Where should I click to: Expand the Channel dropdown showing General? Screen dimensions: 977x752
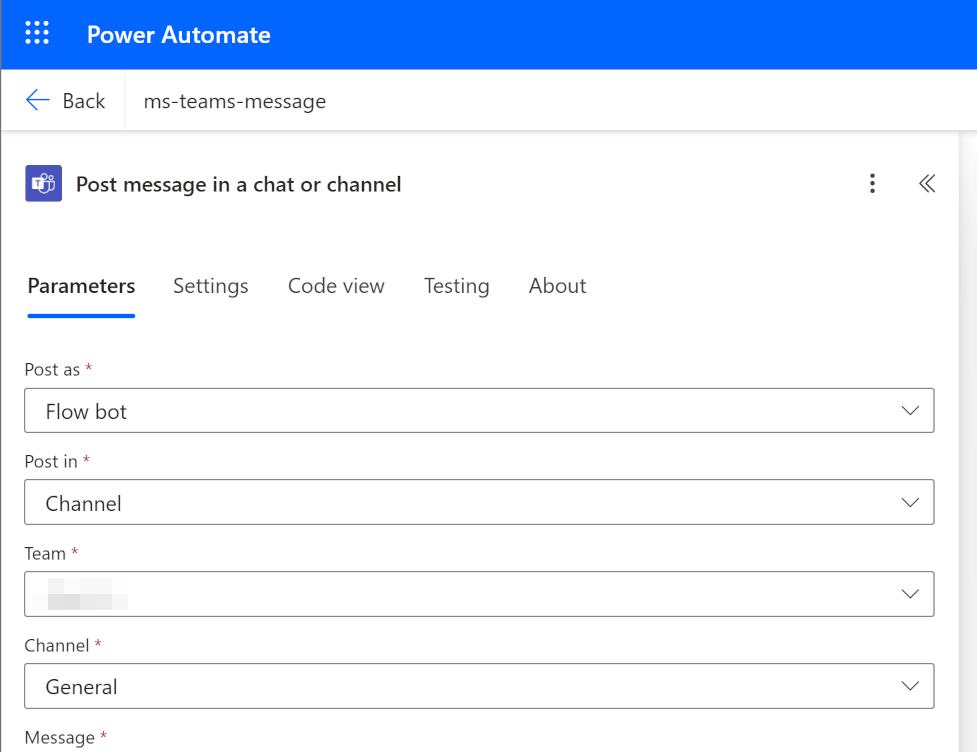pyautogui.click(x=909, y=686)
